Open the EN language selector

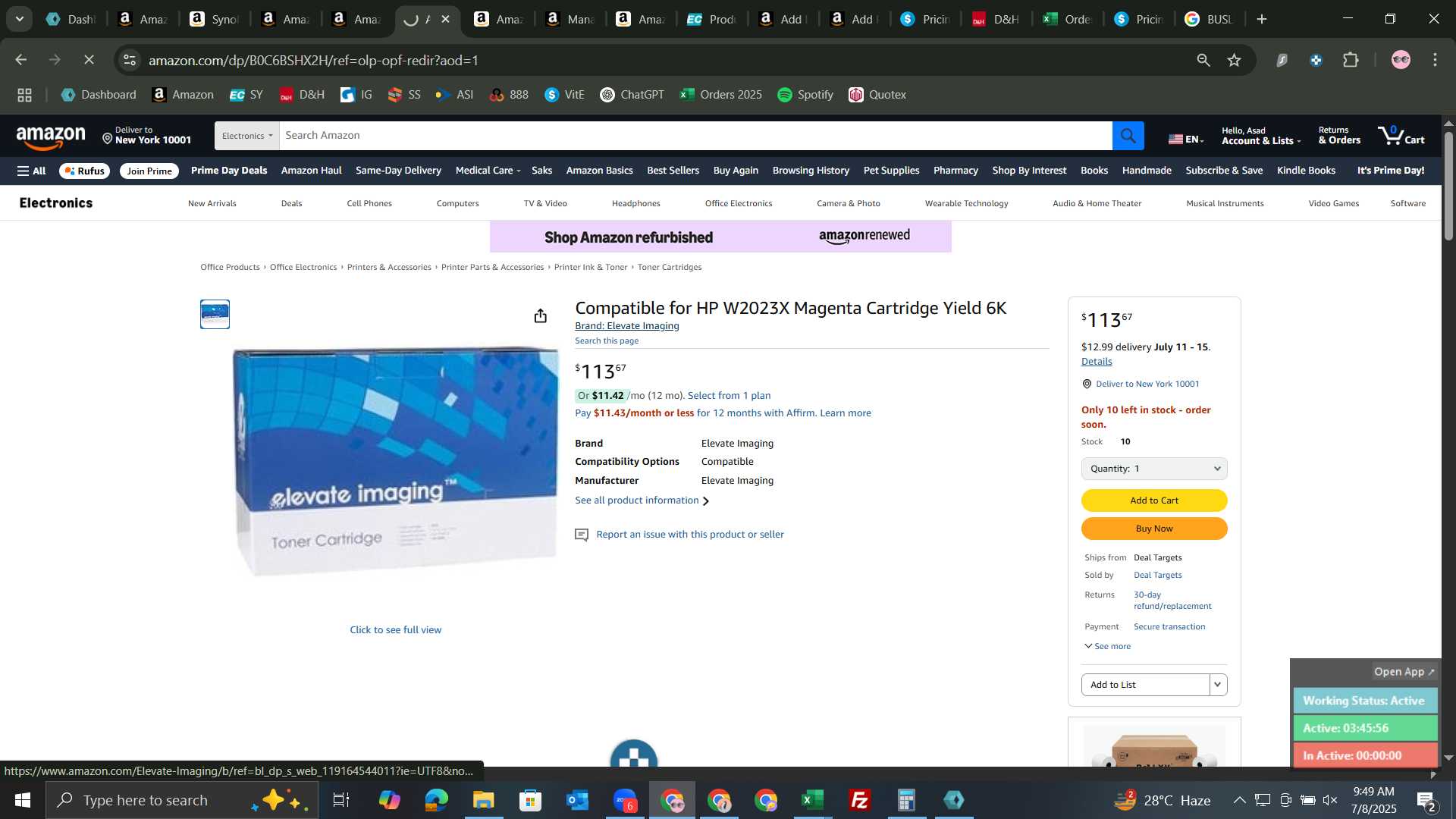(1186, 139)
